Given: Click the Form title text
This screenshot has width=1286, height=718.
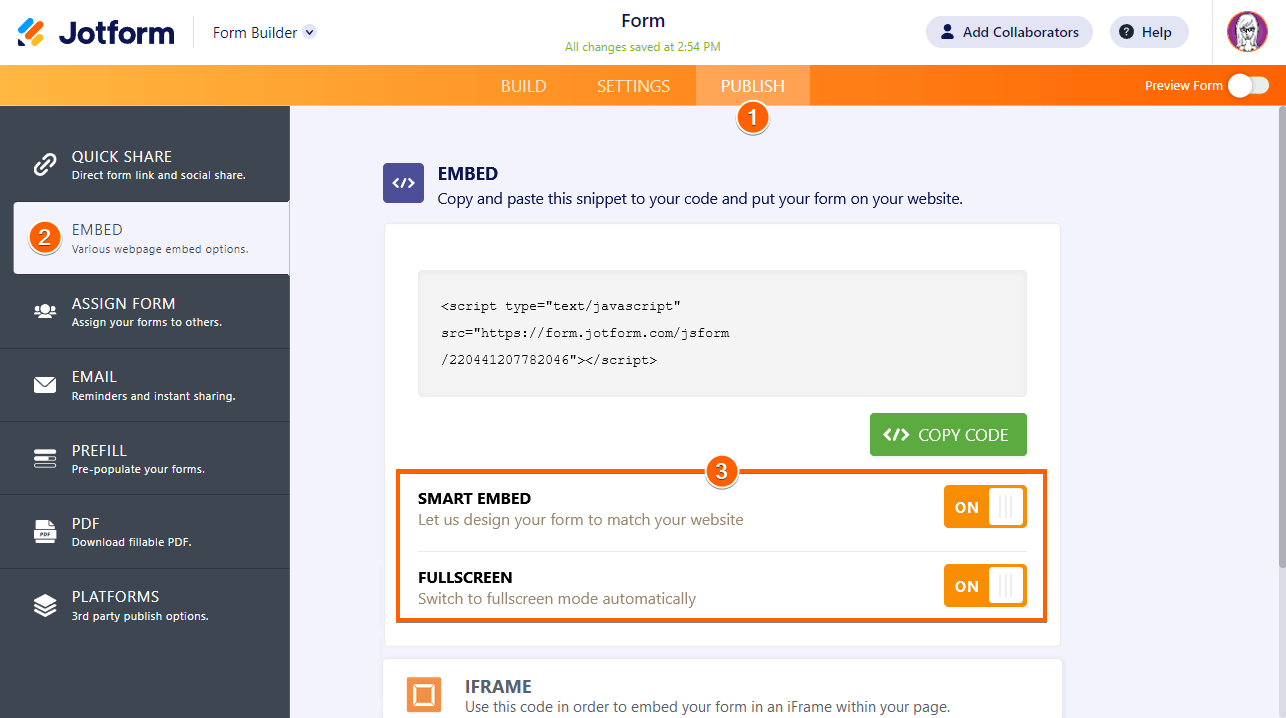Looking at the screenshot, I should click(643, 21).
